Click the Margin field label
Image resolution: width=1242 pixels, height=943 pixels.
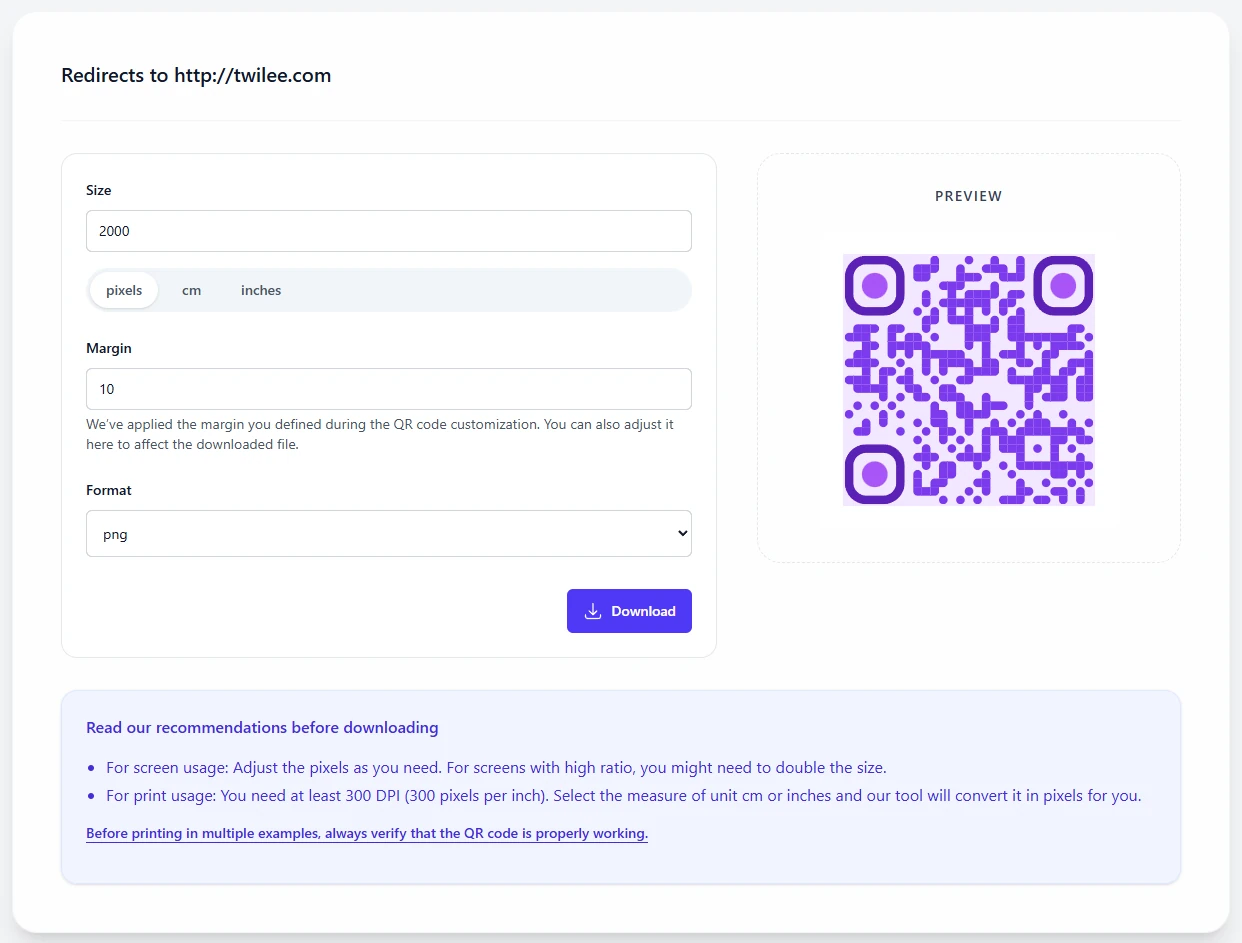pyautogui.click(x=109, y=348)
